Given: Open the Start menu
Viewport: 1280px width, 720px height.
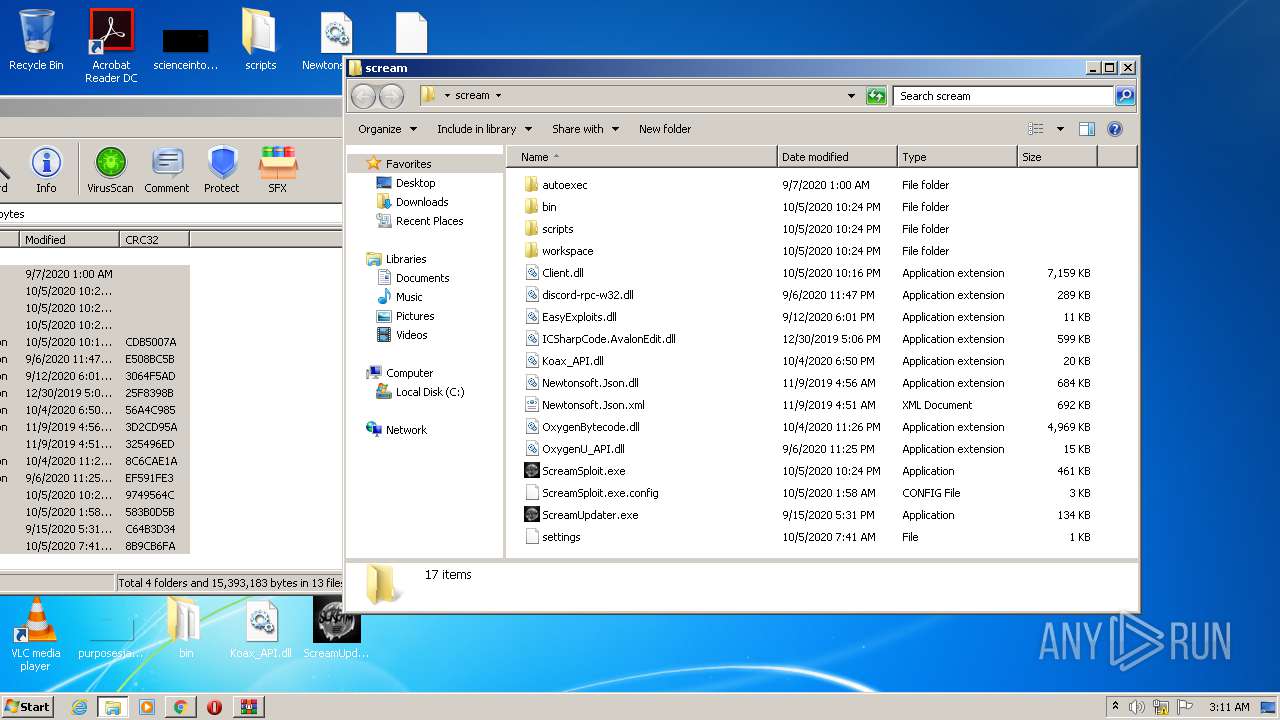Looking at the screenshot, I should pyautogui.click(x=27, y=707).
